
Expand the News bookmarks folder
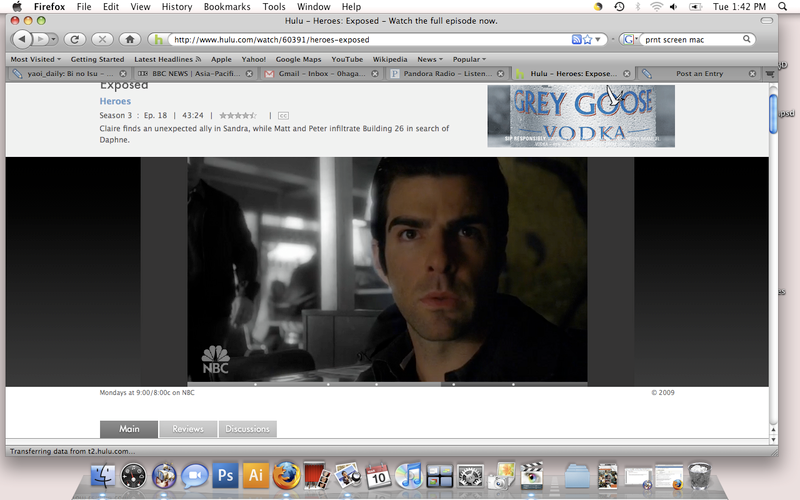point(430,59)
